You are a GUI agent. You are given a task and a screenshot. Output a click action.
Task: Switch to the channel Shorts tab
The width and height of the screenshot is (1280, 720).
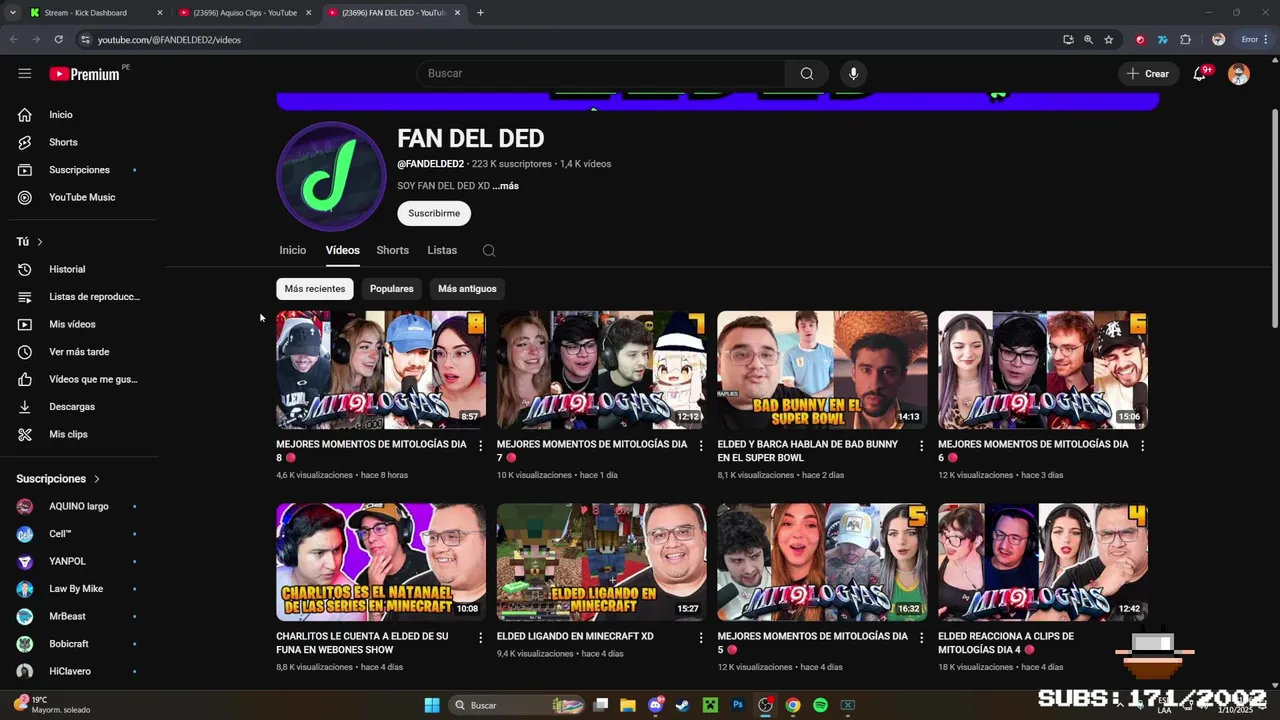(x=392, y=250)
